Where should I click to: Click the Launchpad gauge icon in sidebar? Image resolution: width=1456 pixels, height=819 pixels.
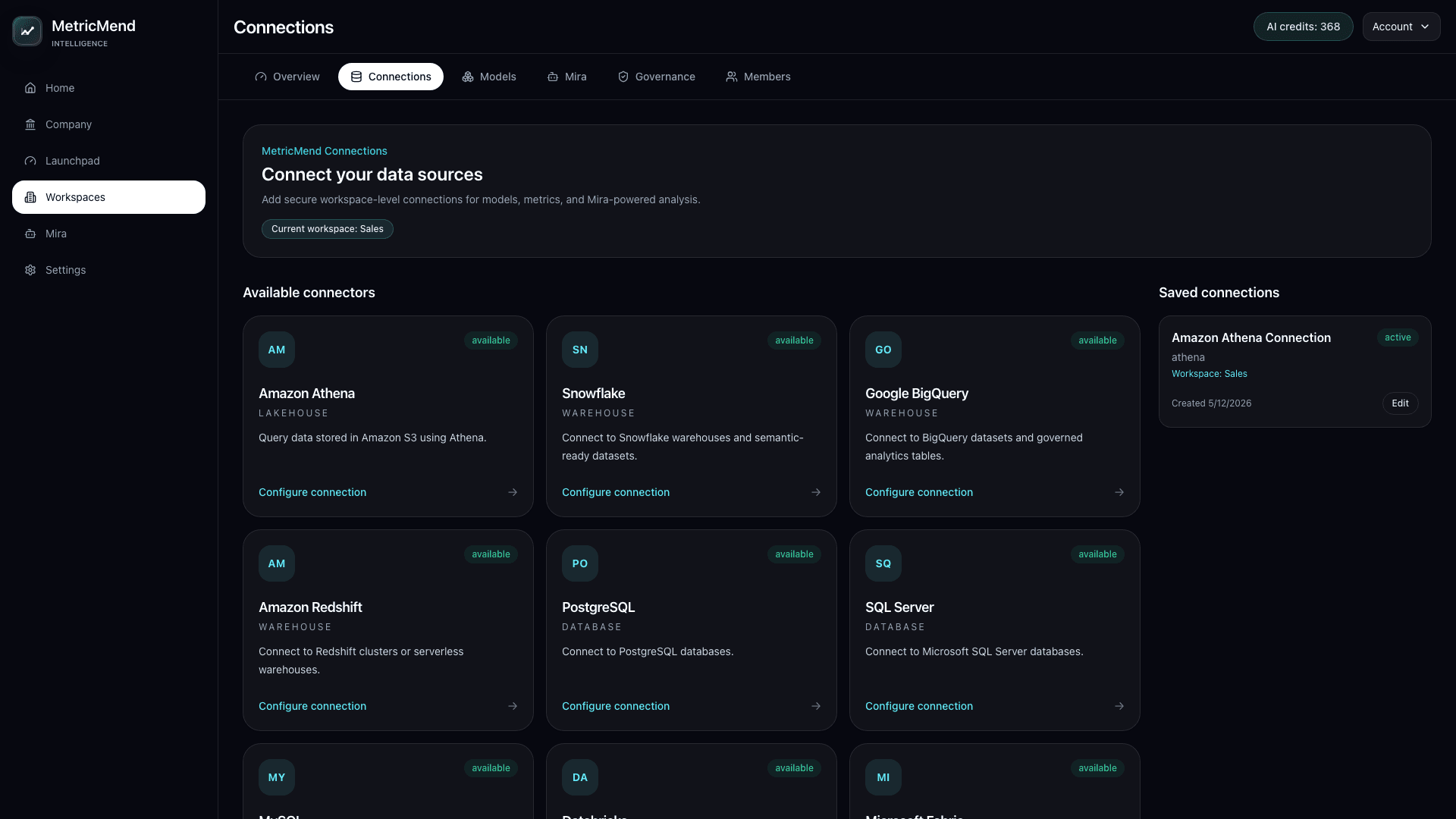click(x=30, y=161)
